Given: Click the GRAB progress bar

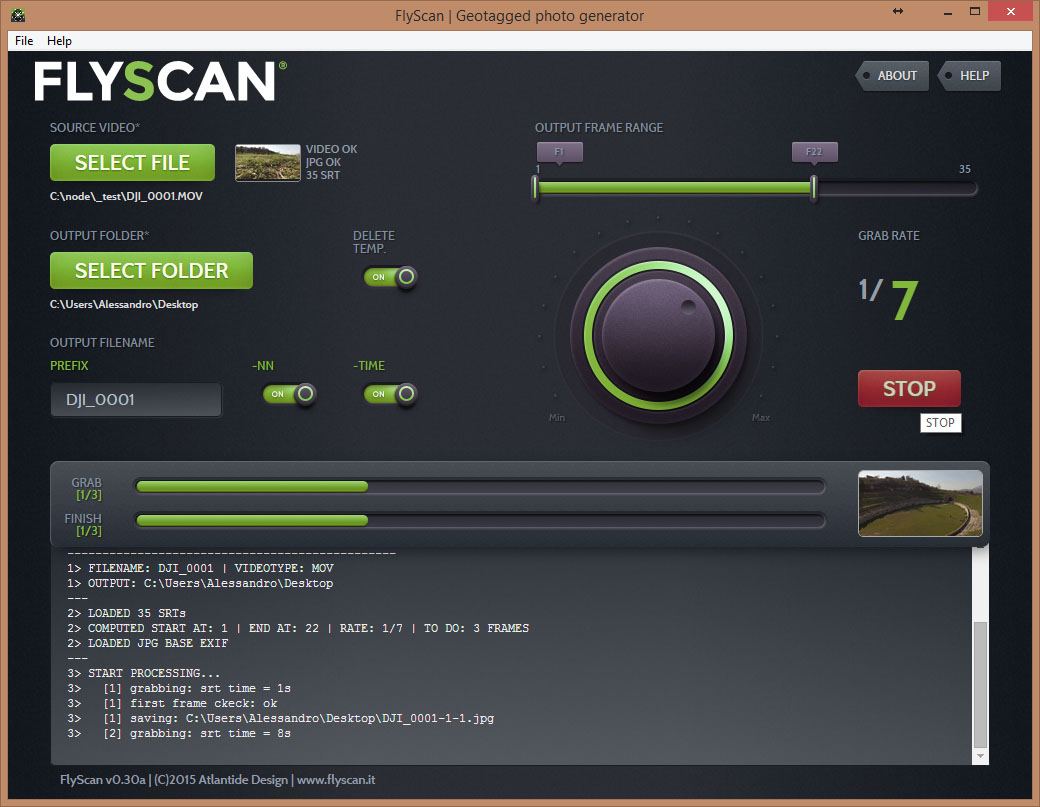Looking at the screenshot, I should [480, 486].
